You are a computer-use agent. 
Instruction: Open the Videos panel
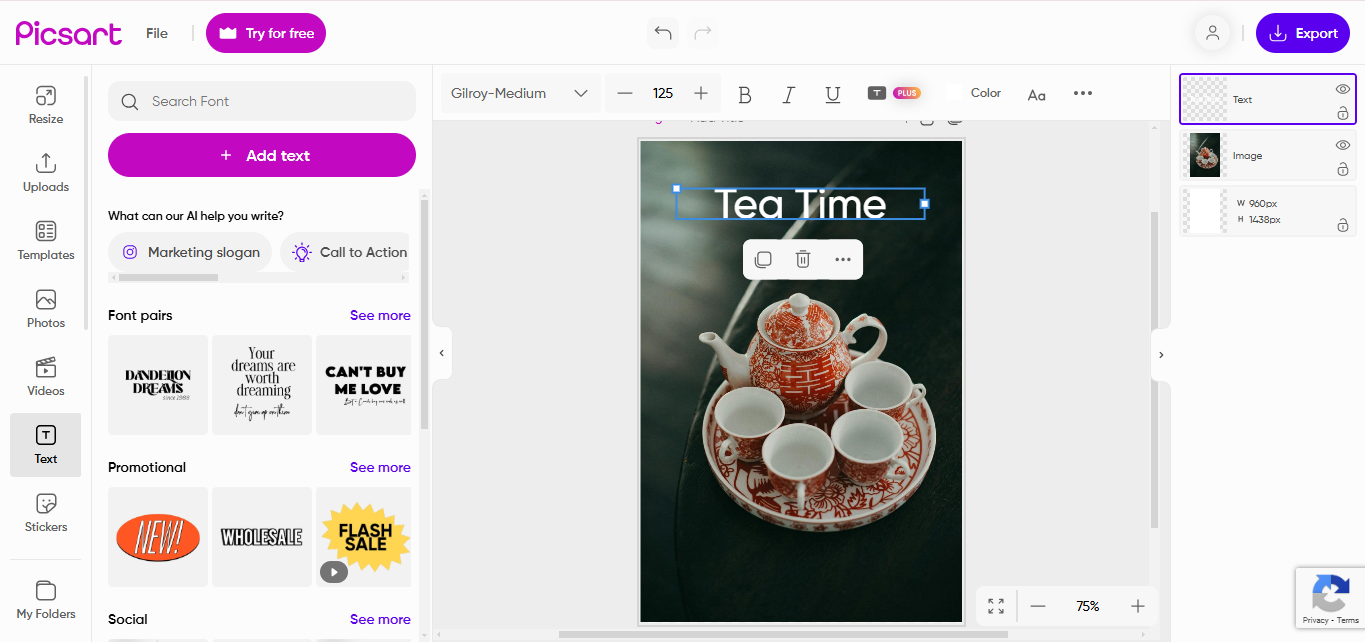point(46,377)
